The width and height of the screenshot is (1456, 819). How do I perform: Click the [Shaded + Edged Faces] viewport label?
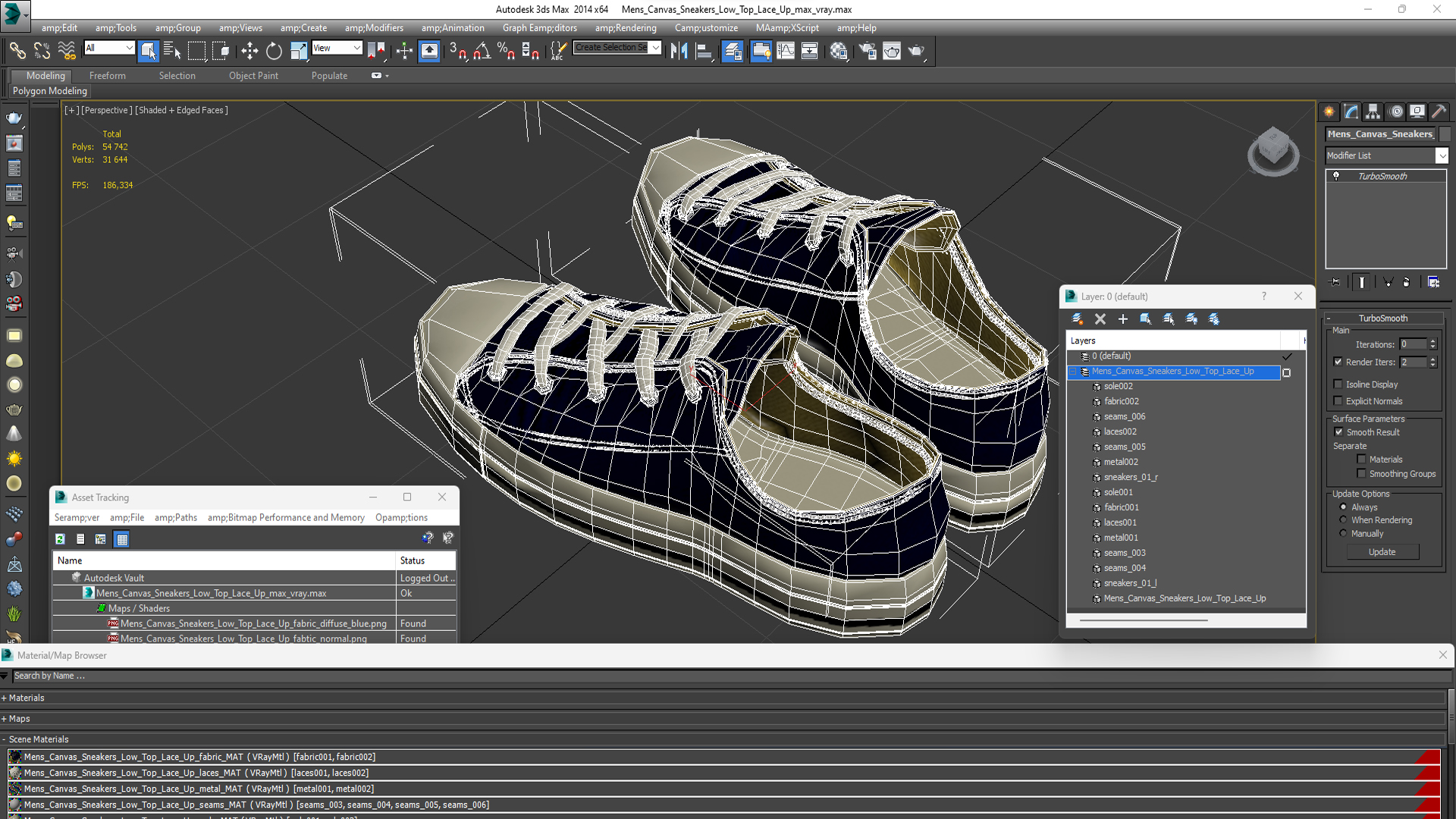click(x=181, y=110)
